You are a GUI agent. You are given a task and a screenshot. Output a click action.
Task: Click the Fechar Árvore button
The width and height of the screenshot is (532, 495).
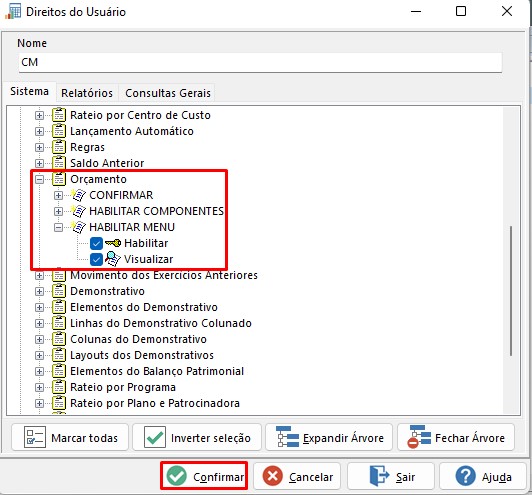point(456,437)
